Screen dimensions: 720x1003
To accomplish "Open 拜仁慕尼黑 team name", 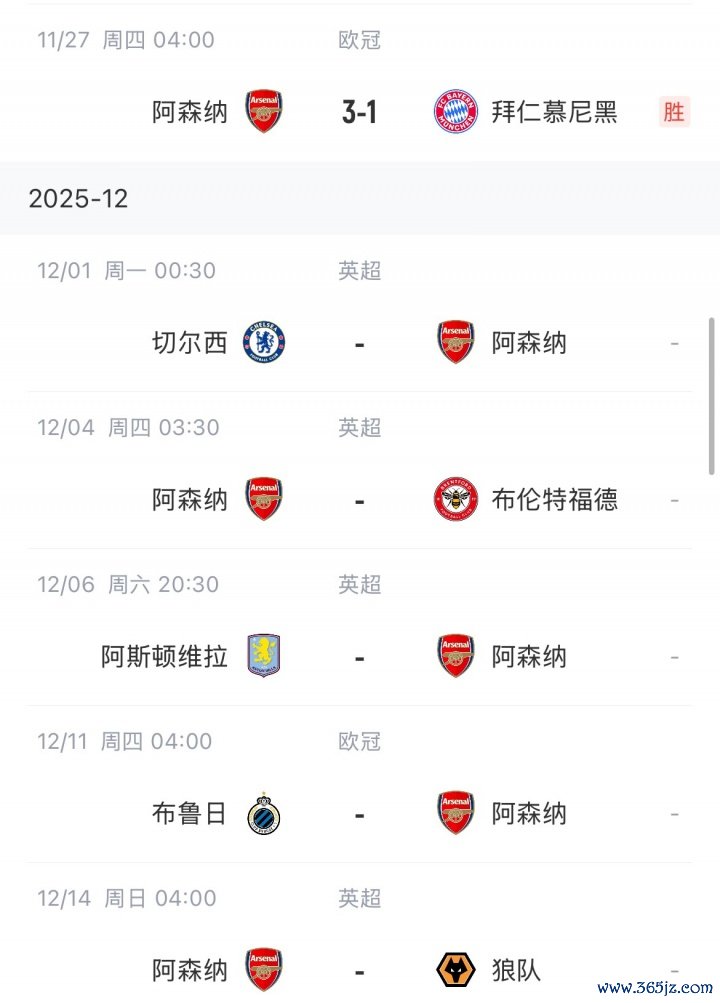I will (x=554, y=112).
